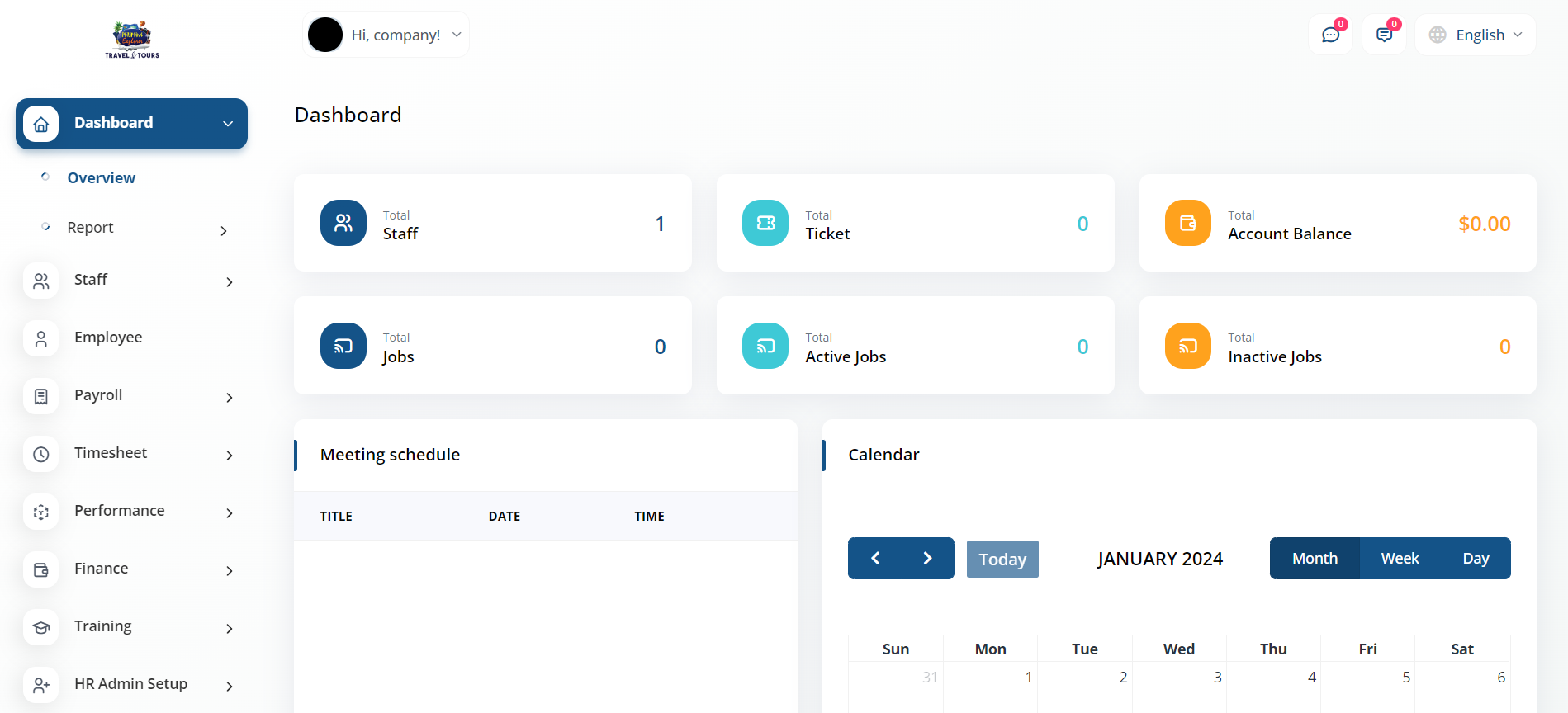Screen dimensions: 1568x713
Task: Click the Total Ticket icon
Action: [765, 223]
